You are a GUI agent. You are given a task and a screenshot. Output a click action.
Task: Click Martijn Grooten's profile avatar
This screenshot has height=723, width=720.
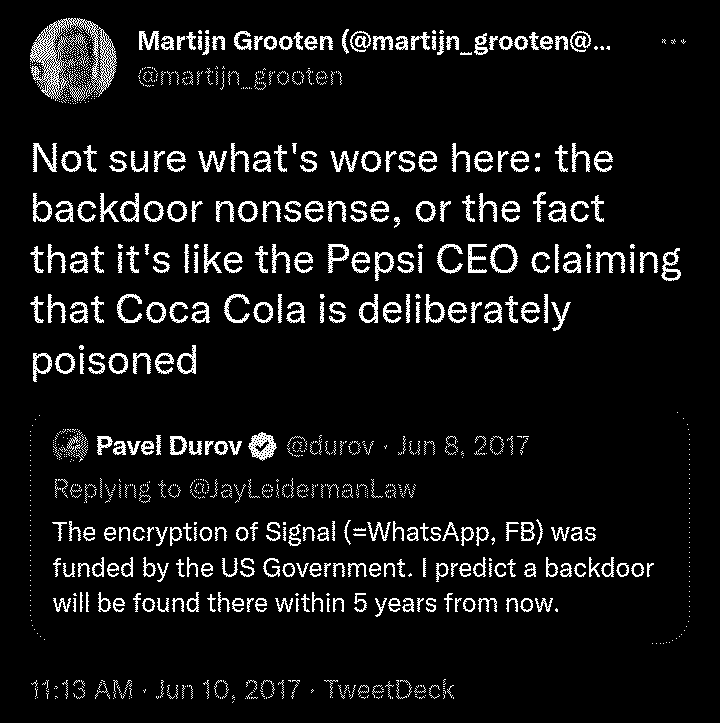72,62
